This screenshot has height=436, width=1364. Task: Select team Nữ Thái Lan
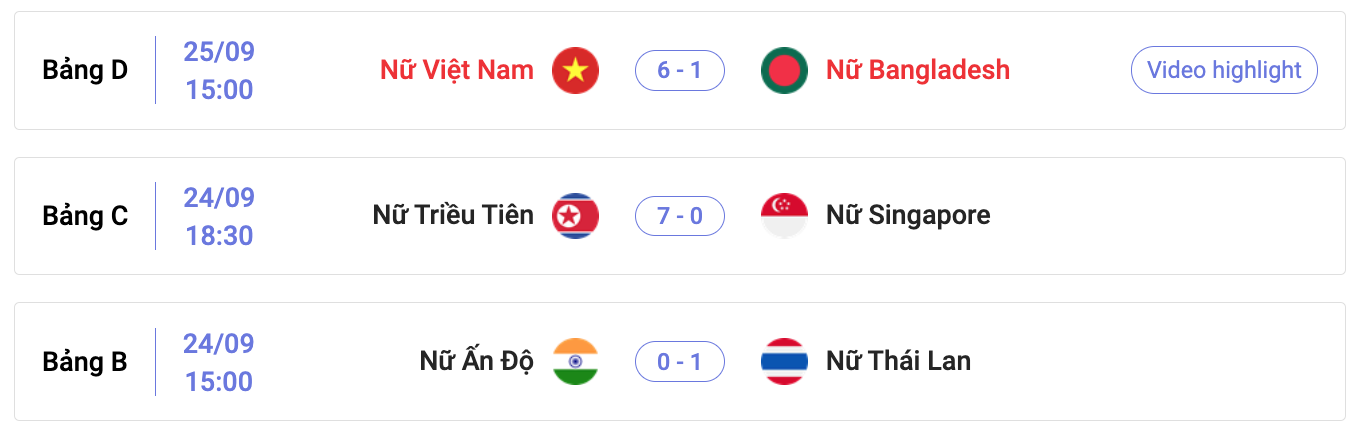click(898, 361)
